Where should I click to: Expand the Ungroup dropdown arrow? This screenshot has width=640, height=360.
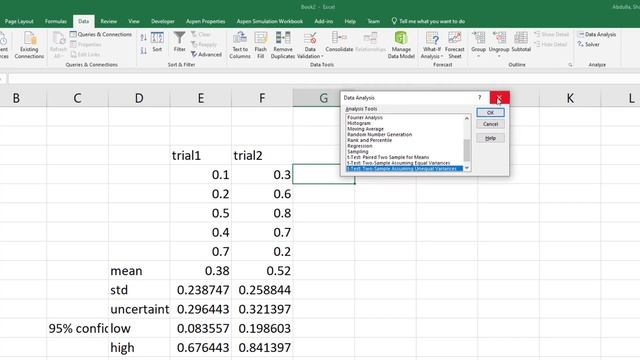[499, 56]
